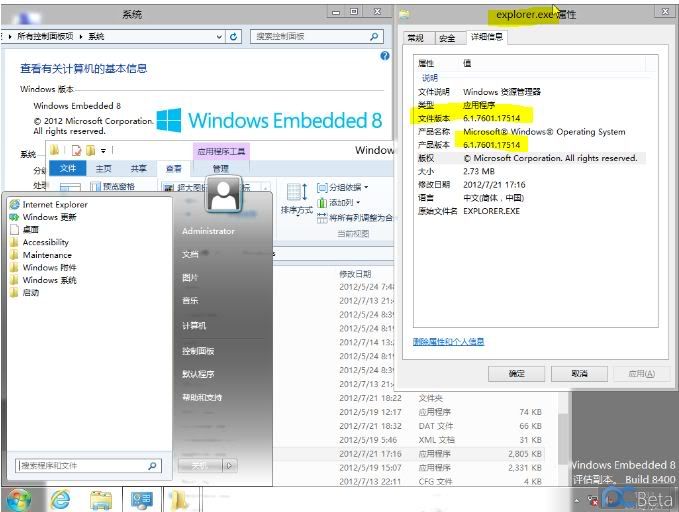Open 图片 in start menu
The height and width of the screenshot is (512, 679).
(x=190, y=277)
